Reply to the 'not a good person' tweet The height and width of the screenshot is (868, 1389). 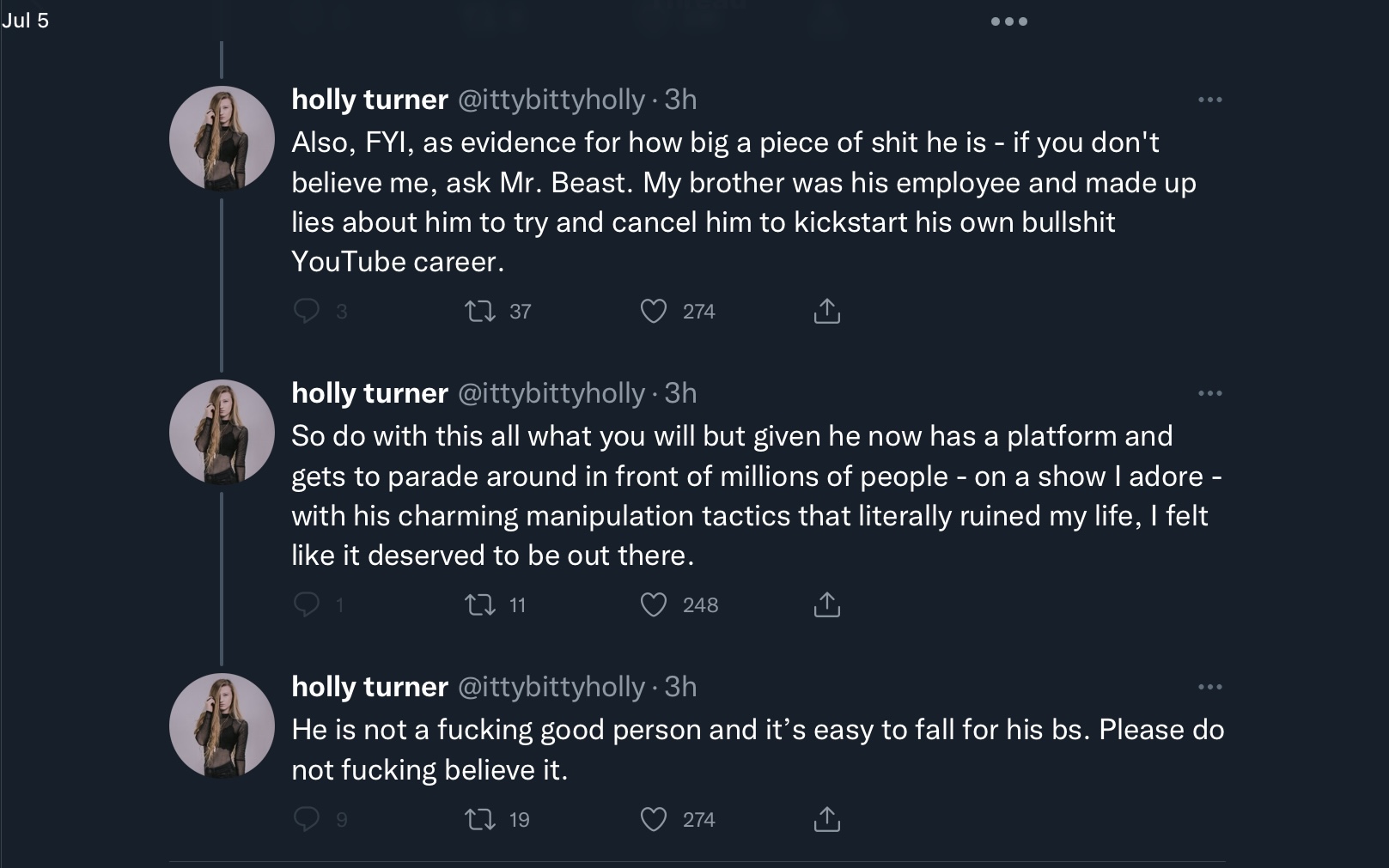click(x=307, y=819)
